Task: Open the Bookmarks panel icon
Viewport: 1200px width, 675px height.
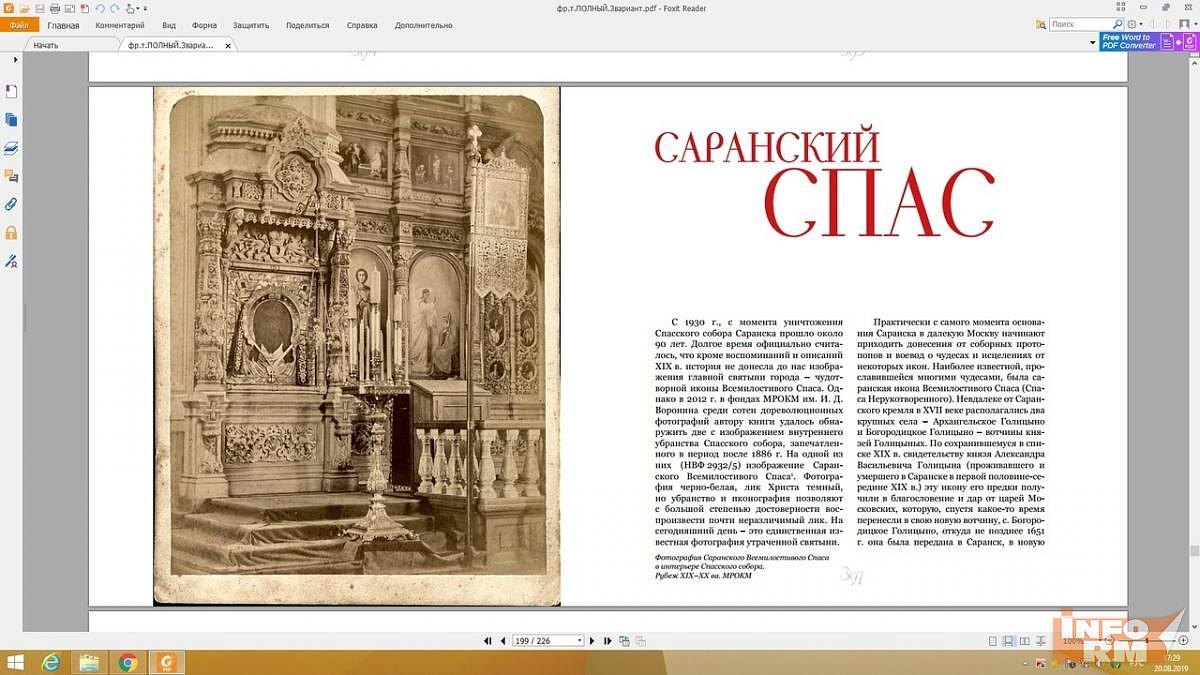Action: click(11, 92)
